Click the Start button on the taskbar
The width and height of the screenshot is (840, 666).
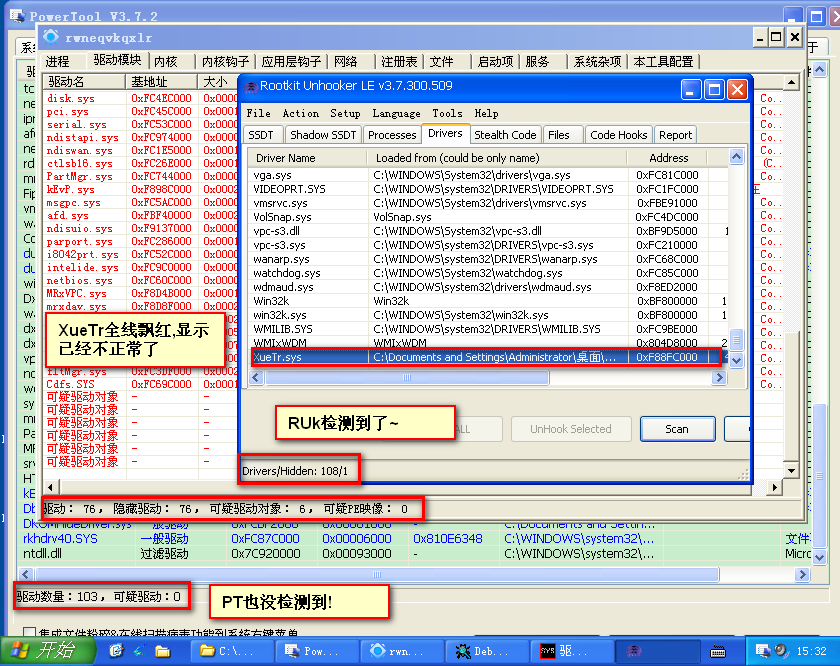click(x=48, y=650)
